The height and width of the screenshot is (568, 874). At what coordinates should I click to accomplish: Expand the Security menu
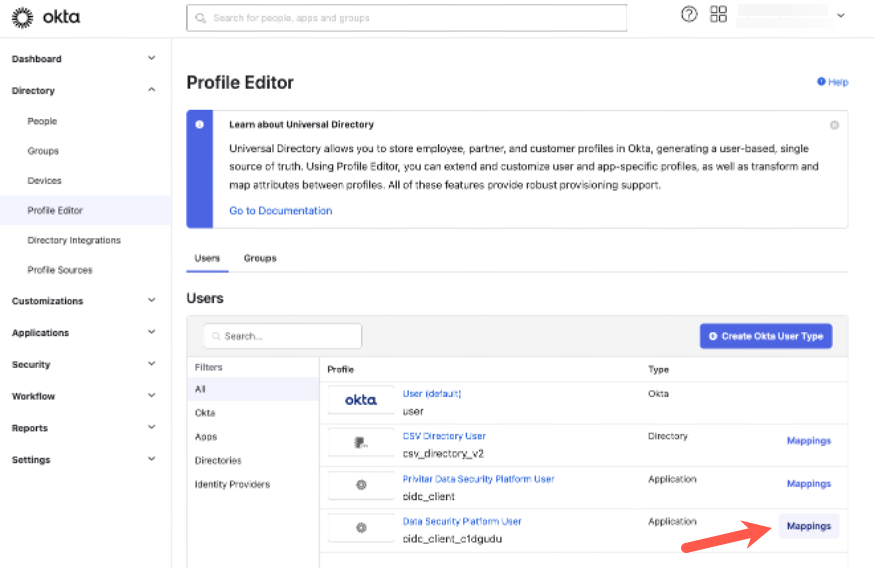point(151,363)
